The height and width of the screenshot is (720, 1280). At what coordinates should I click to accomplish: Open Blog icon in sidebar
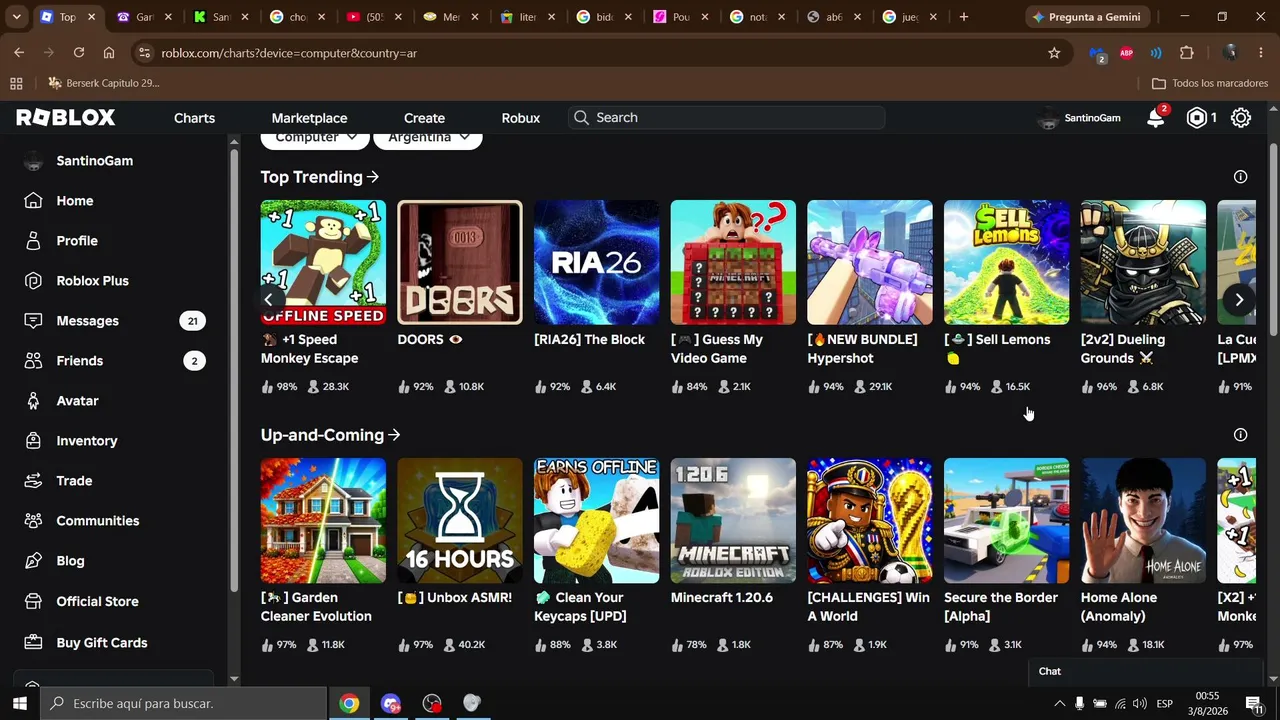click(33, 561)
